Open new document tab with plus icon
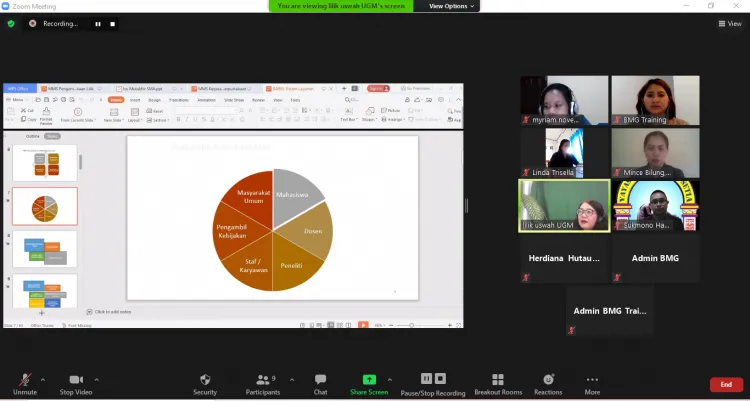 click(x=343, y=89)
